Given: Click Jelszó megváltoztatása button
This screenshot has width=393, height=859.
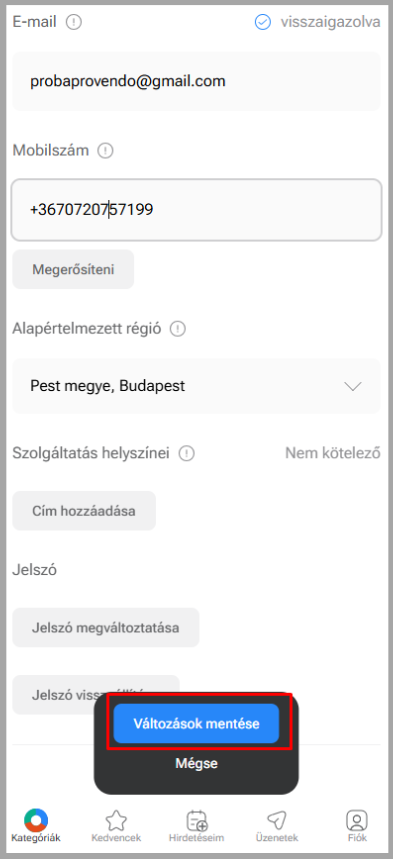Looking at the screenshot, I should click(x=106, y=627).
